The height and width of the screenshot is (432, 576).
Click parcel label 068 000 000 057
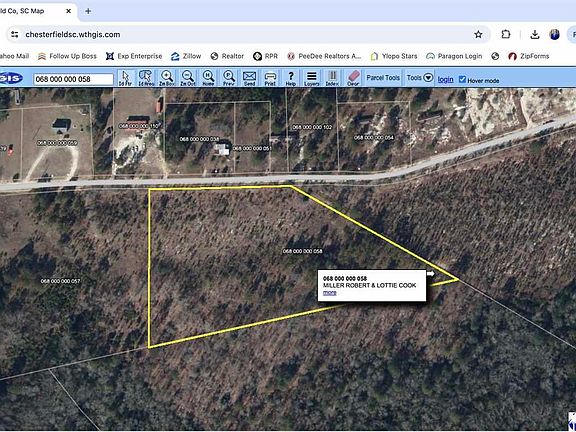pos(61,281)
